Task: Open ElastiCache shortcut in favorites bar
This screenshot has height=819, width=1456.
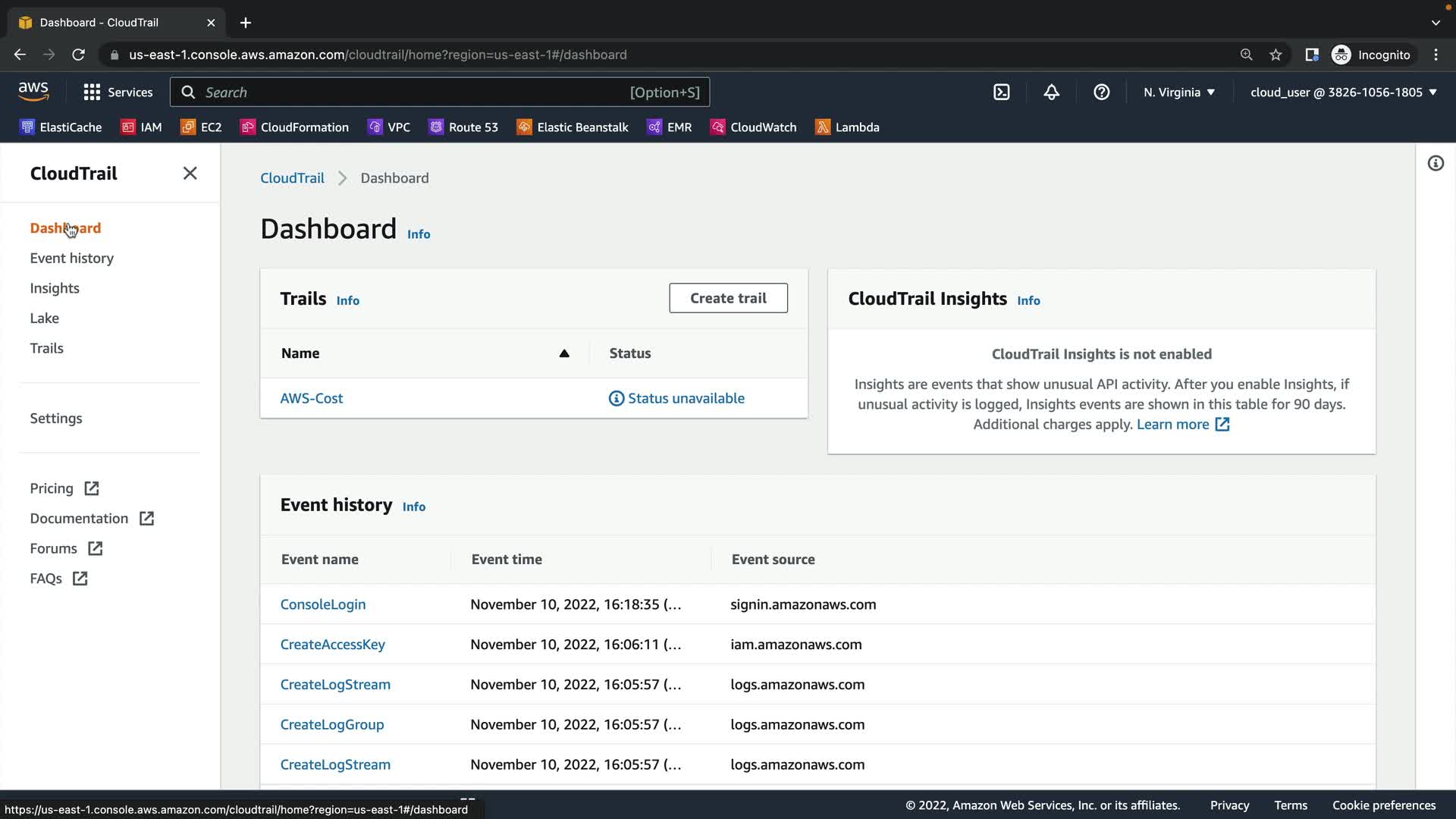Action: tap(61, 127)
